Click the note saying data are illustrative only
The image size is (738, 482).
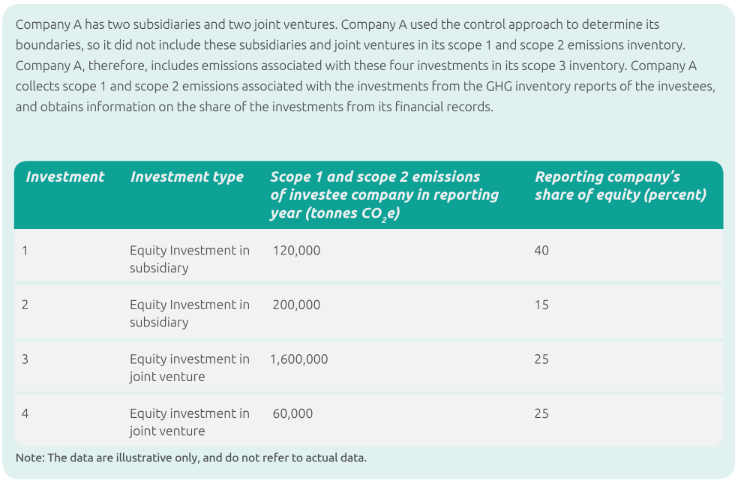pos(191,458)
